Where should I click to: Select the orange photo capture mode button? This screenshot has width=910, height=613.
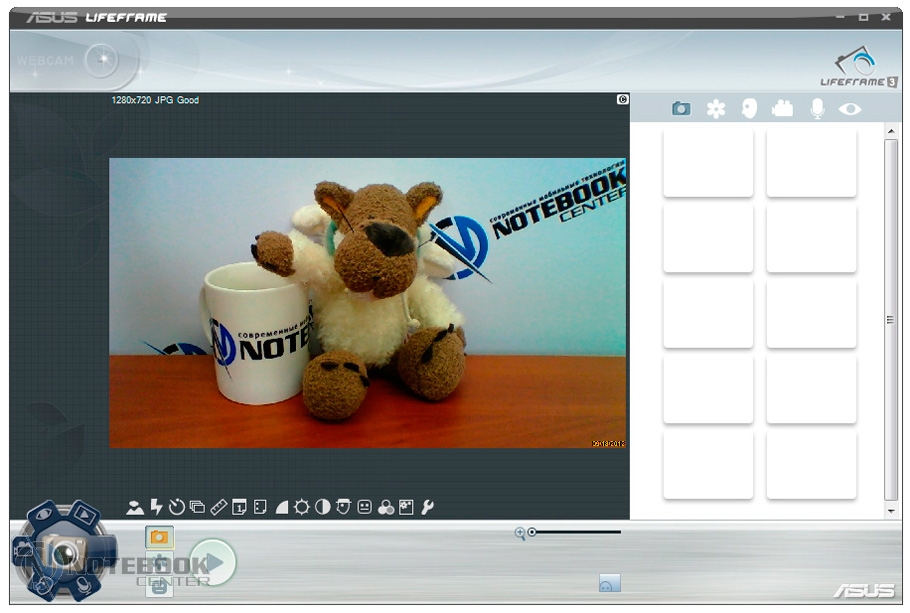click(159, 537)
